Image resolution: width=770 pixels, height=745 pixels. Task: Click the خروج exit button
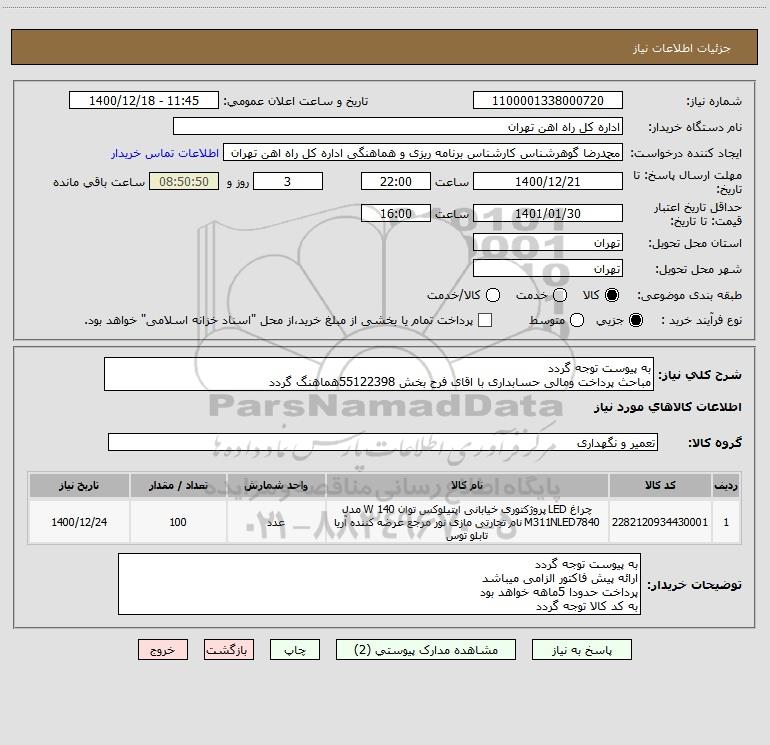[x=163, y=650]
